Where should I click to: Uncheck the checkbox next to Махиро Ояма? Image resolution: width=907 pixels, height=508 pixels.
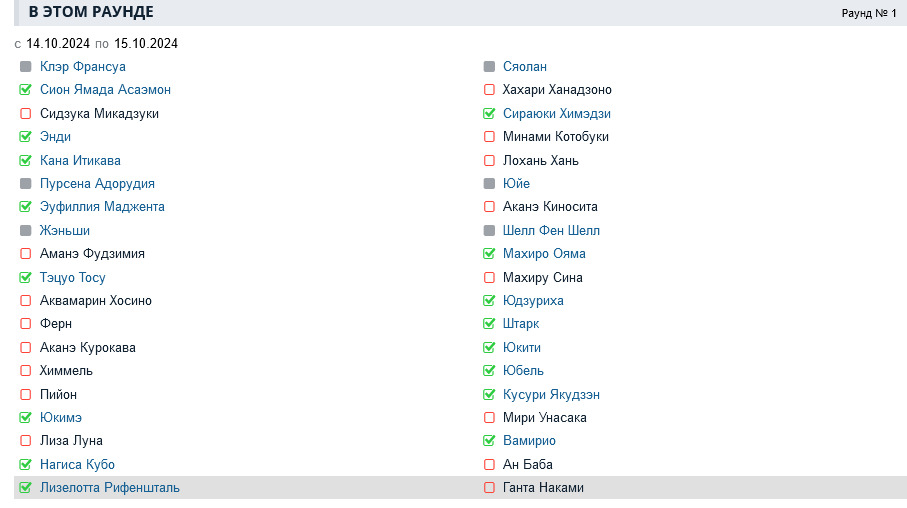pos(489,254)
